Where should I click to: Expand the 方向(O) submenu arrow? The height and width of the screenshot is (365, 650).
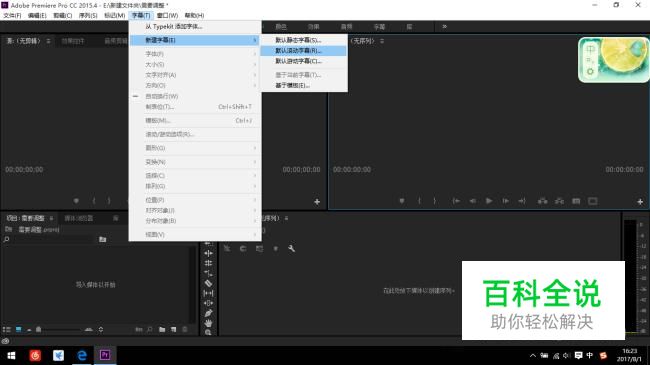point(255,85)
